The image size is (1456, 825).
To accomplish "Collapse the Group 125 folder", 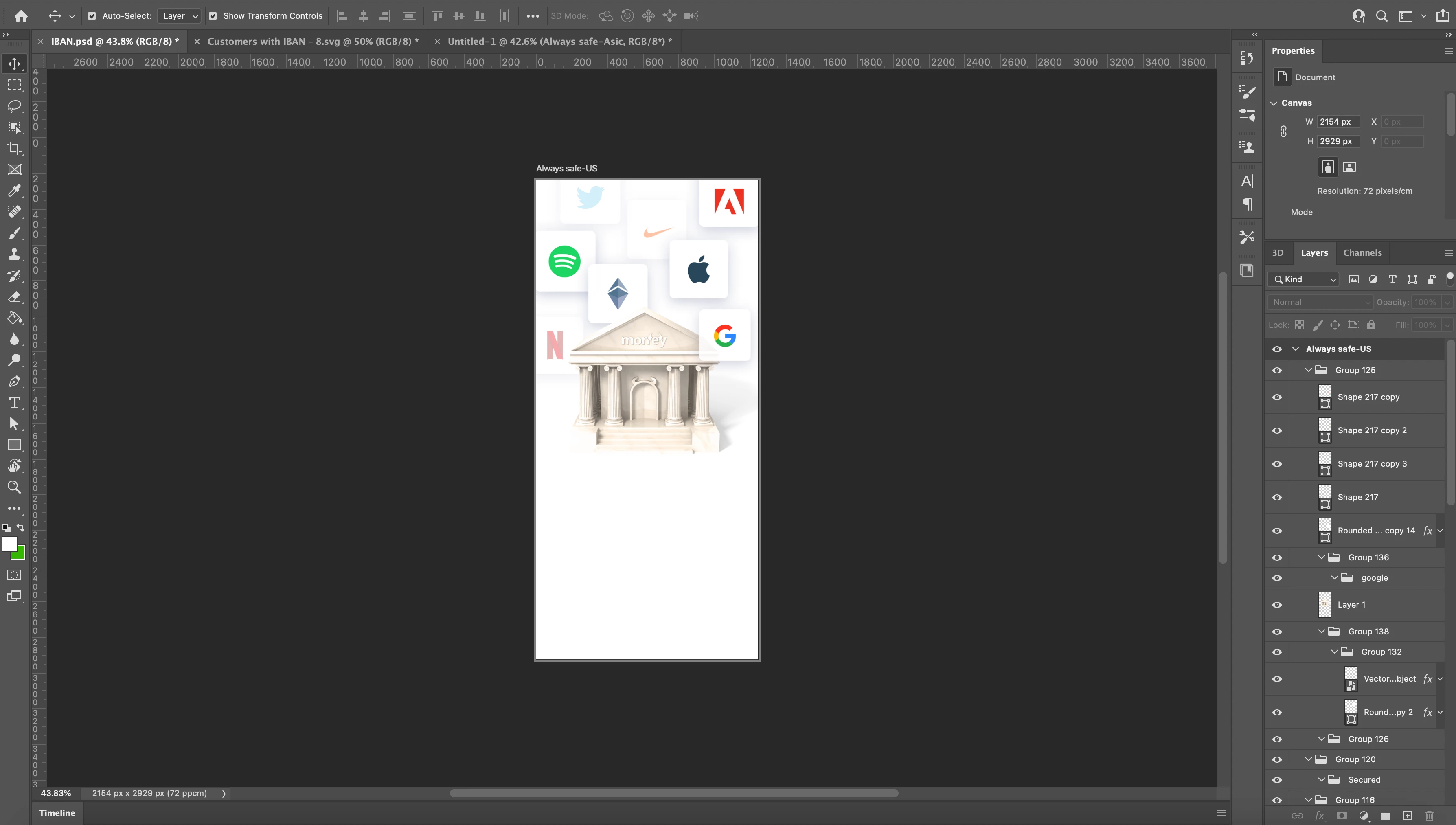I will 1308,370.
